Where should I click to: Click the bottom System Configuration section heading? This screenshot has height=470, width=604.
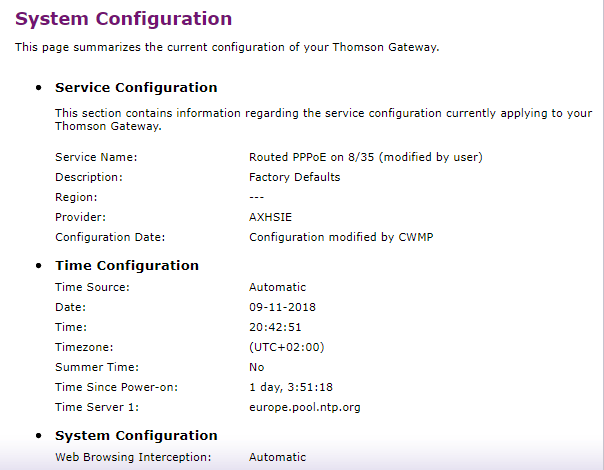tap(136, 435)
